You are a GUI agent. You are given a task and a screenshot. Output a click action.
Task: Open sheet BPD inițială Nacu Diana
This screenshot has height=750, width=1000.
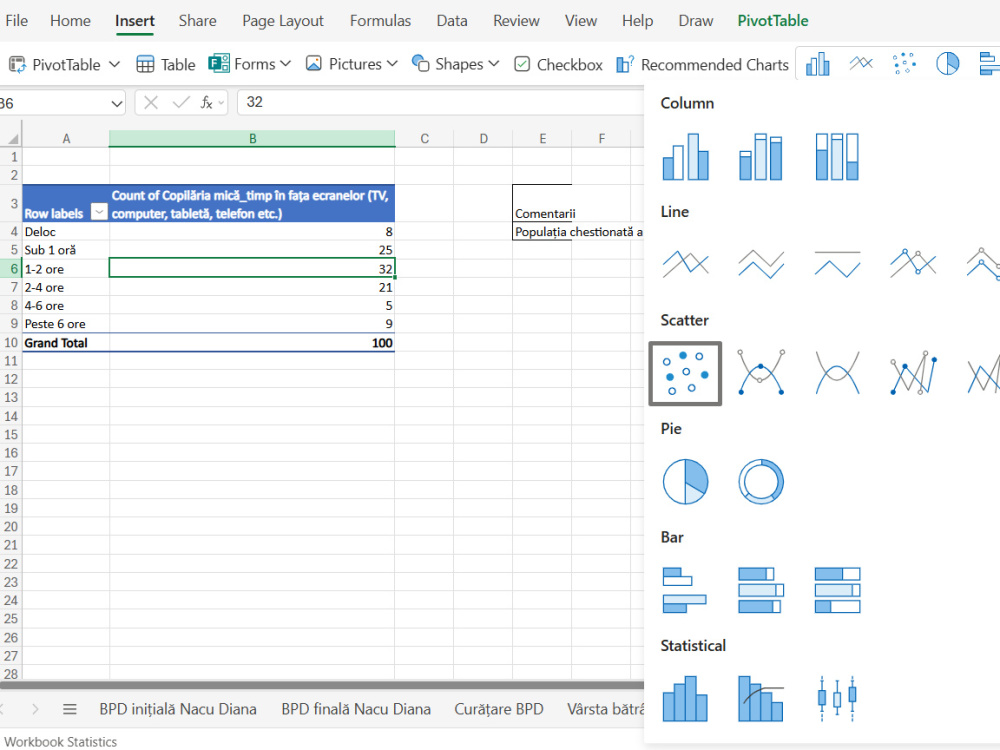coord(178,709)
